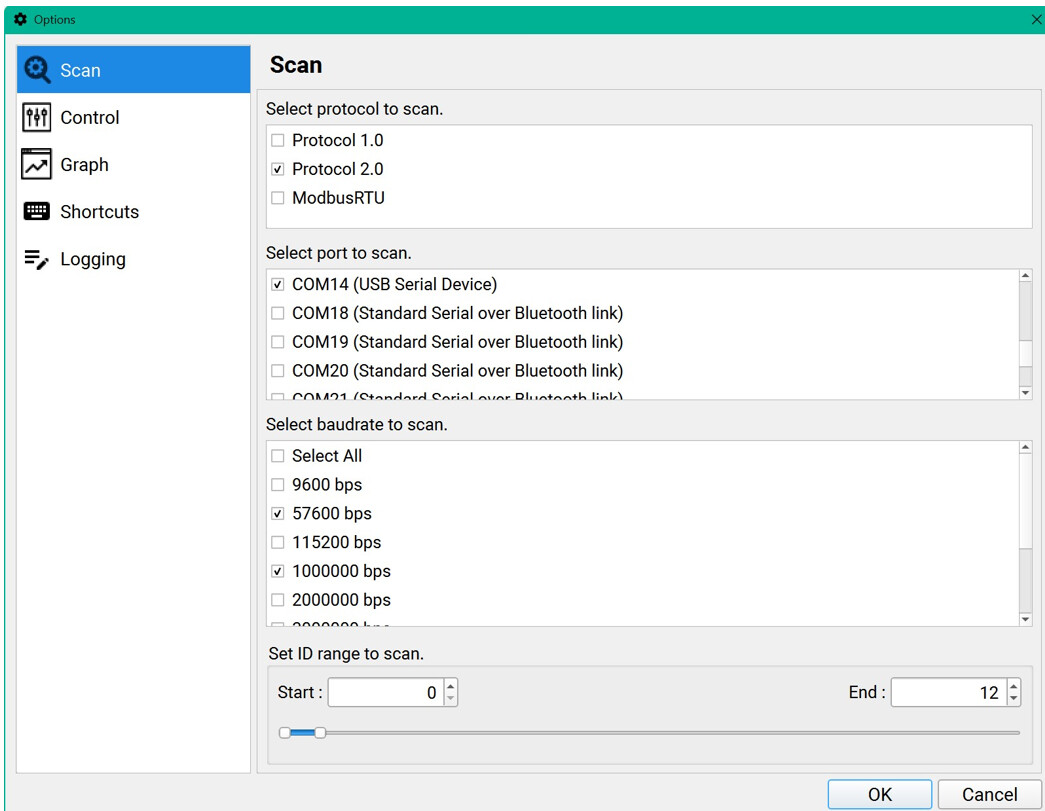Click the ID range slider end handle
1045x811 pixels.
pos(320,733)
